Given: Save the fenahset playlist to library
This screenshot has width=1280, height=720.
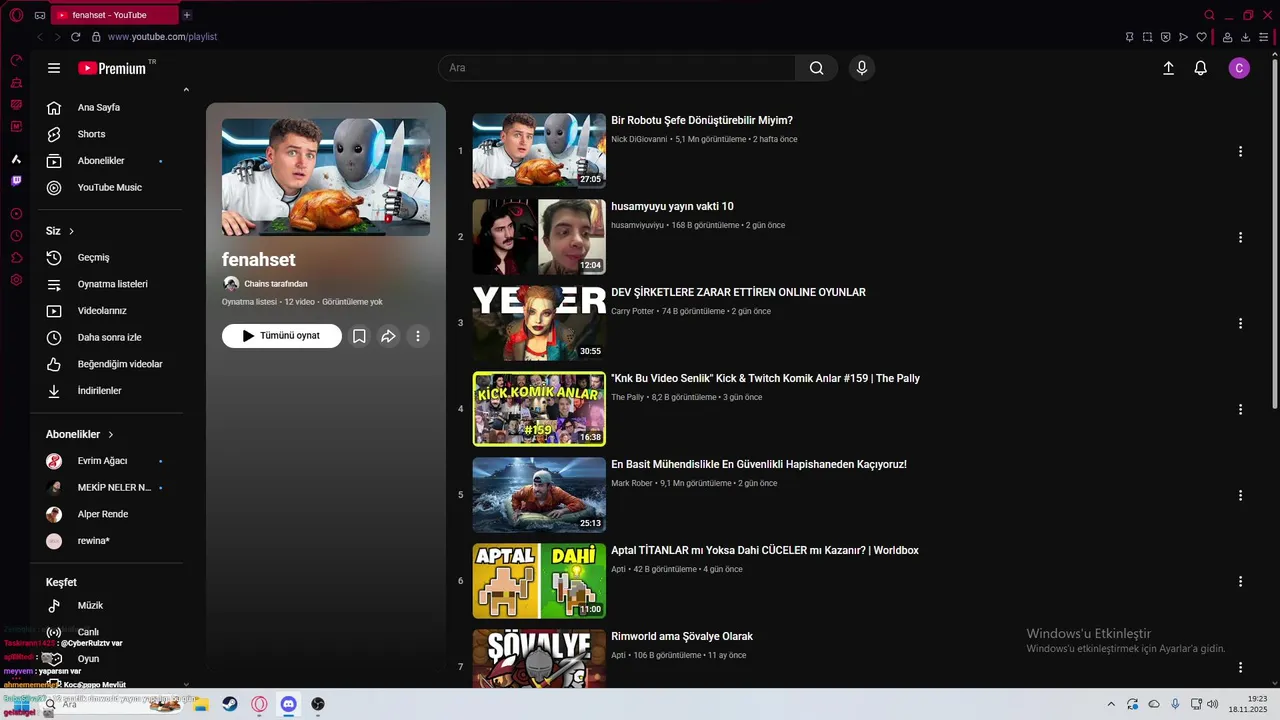Looking at the screenshot, I should [x=359, y=336].
